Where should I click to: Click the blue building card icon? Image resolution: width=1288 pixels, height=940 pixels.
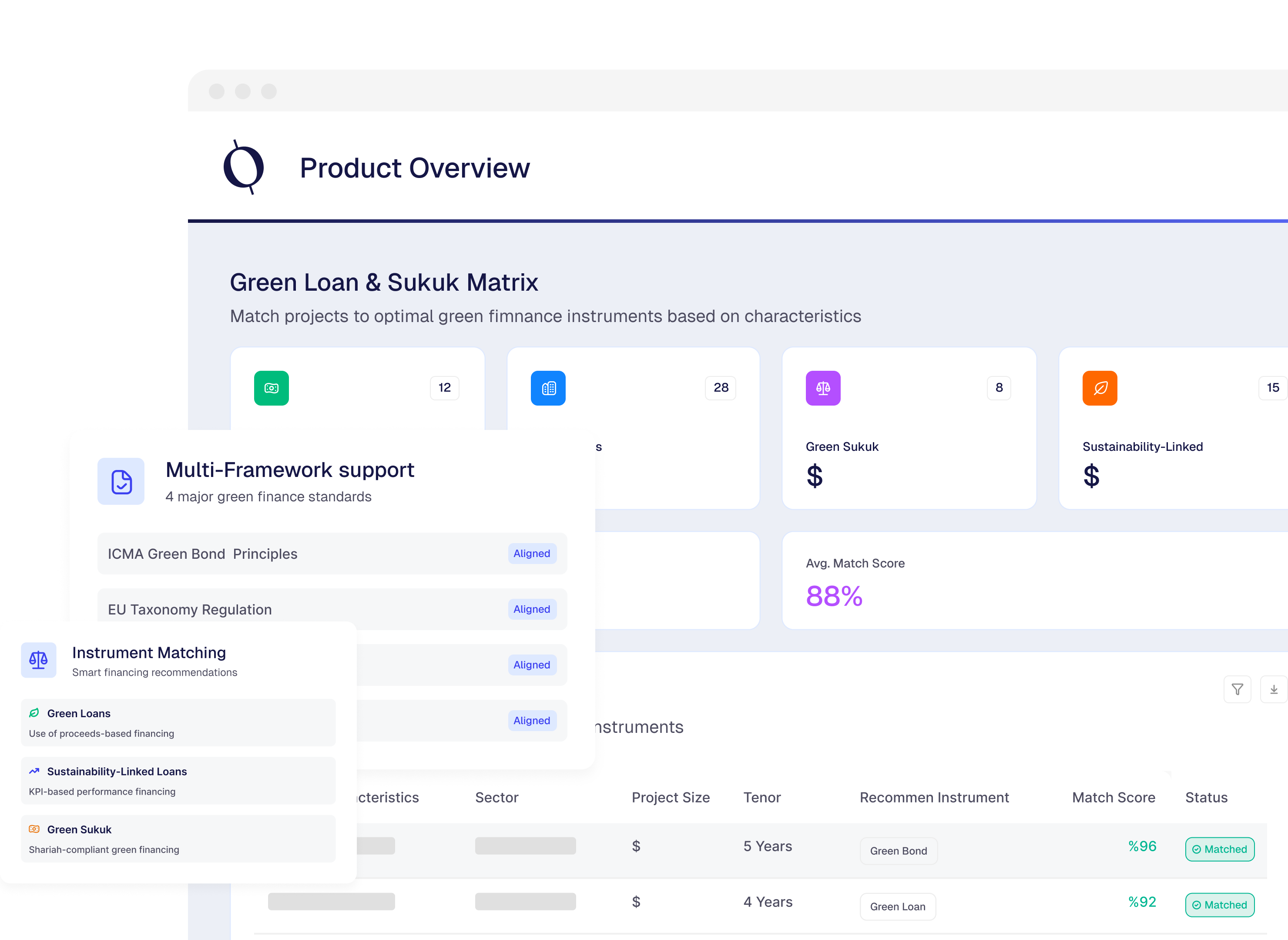pos(548,388)
